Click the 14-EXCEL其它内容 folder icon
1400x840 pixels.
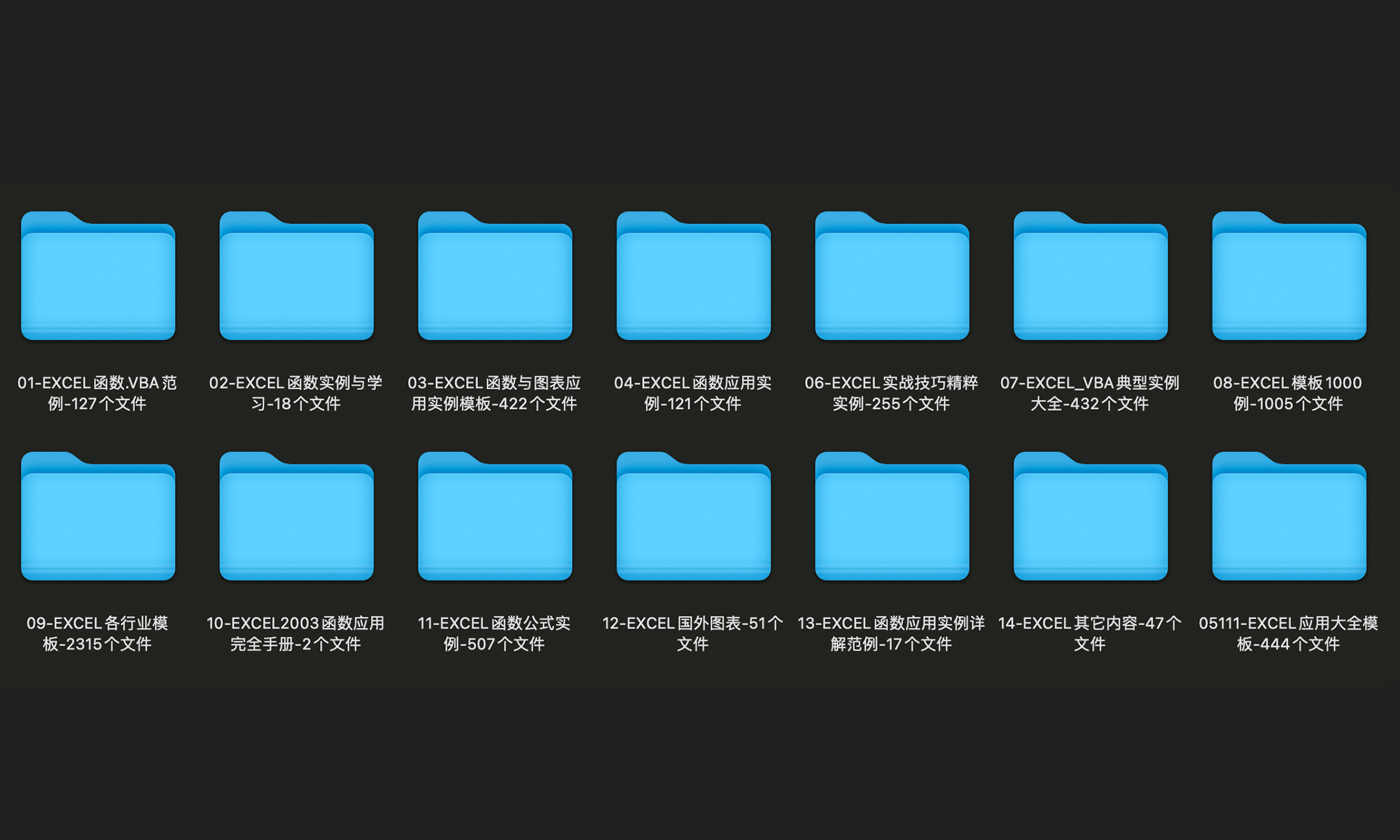pyautogui.click(x=1091, y=516)
